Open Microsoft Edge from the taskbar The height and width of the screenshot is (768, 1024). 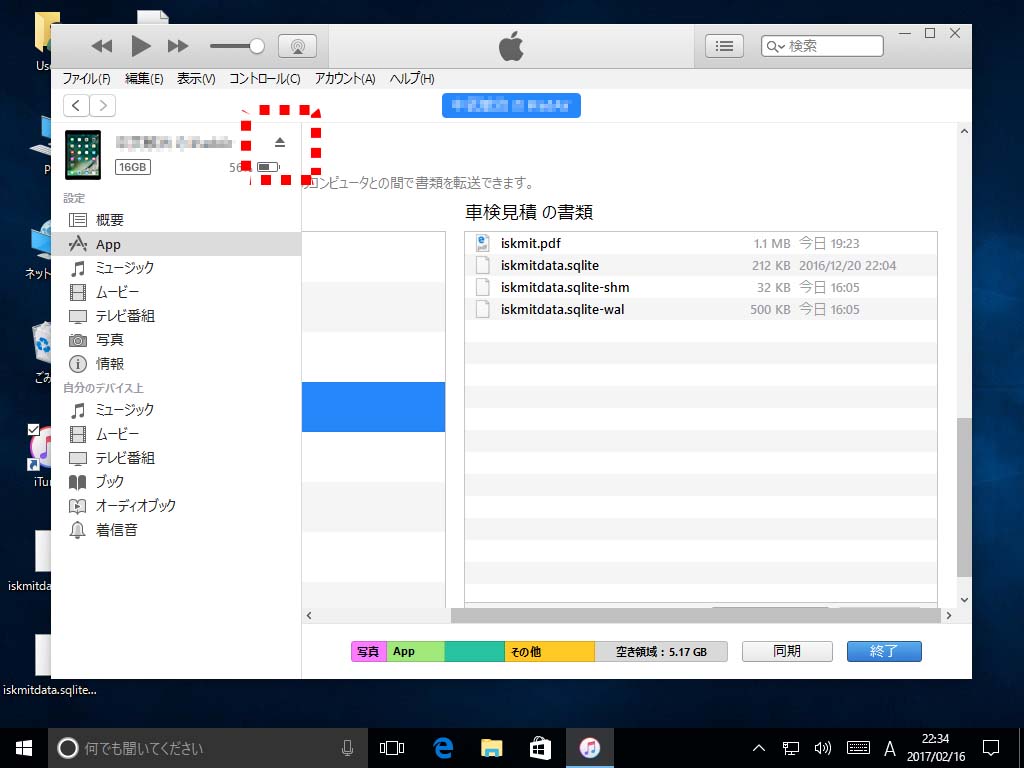point(443,747)
